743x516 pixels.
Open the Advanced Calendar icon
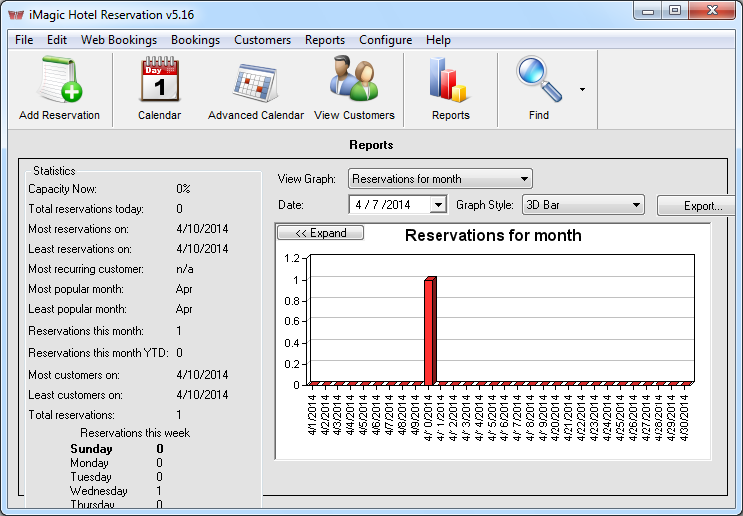pyautogui.click(x=255, y=82)
